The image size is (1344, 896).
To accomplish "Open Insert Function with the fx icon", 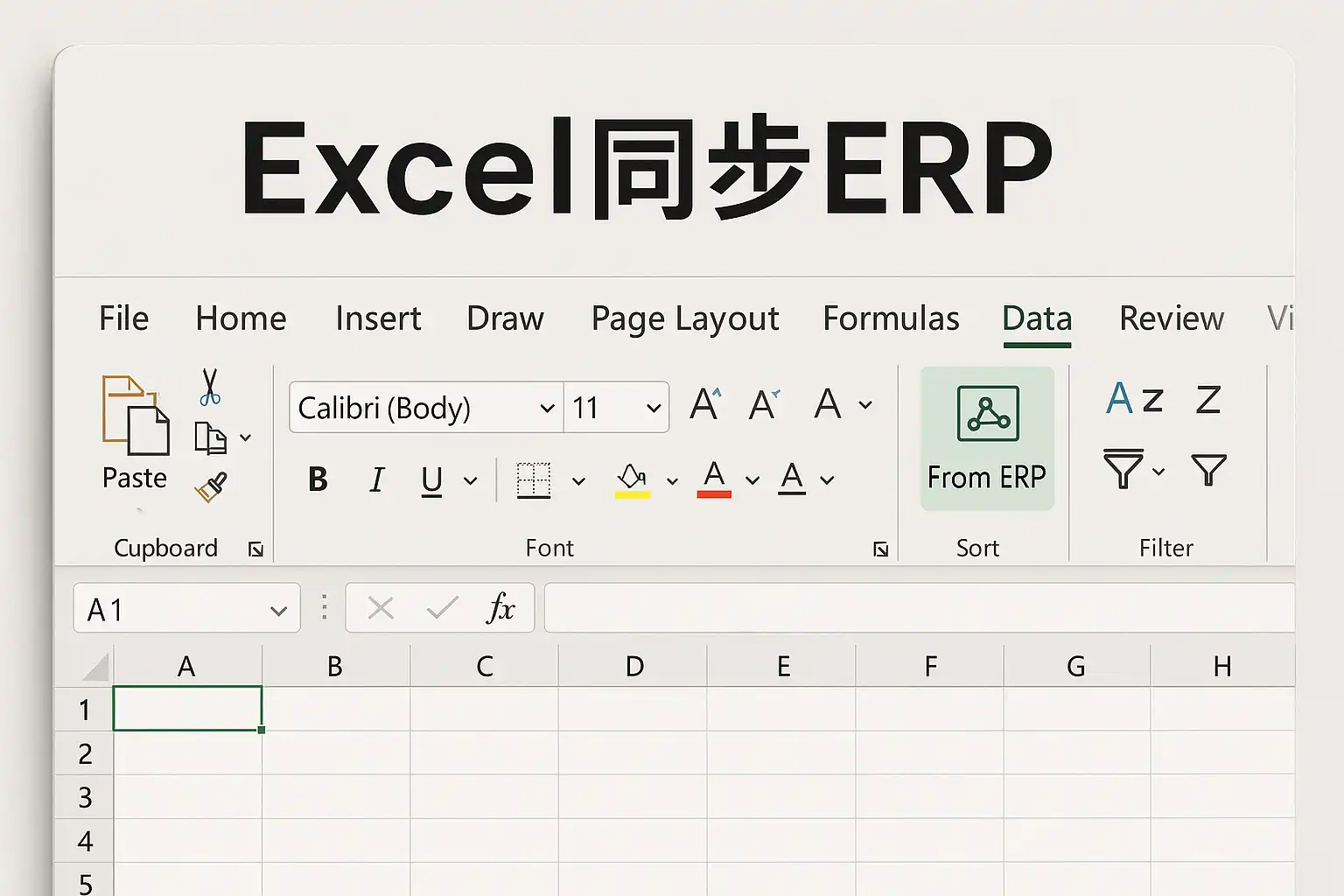I will click(x=500, y=607).
